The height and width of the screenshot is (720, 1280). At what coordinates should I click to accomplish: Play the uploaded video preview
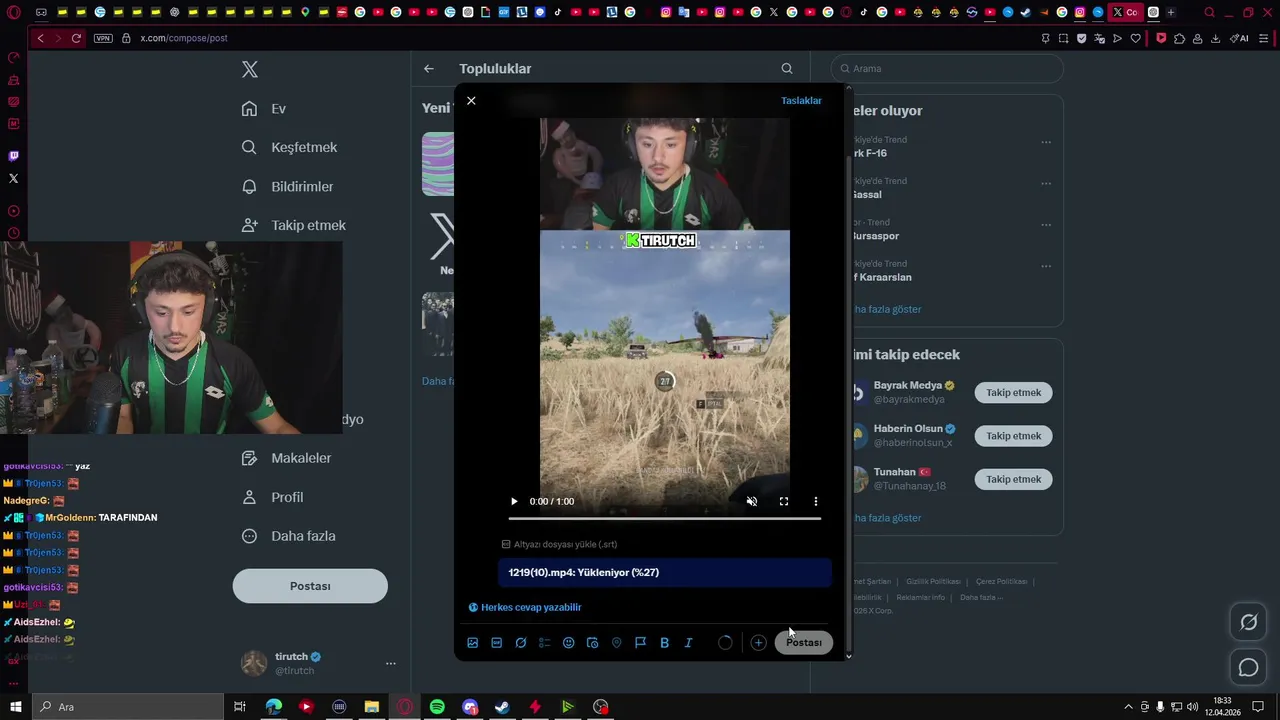(x=514, y=502)
